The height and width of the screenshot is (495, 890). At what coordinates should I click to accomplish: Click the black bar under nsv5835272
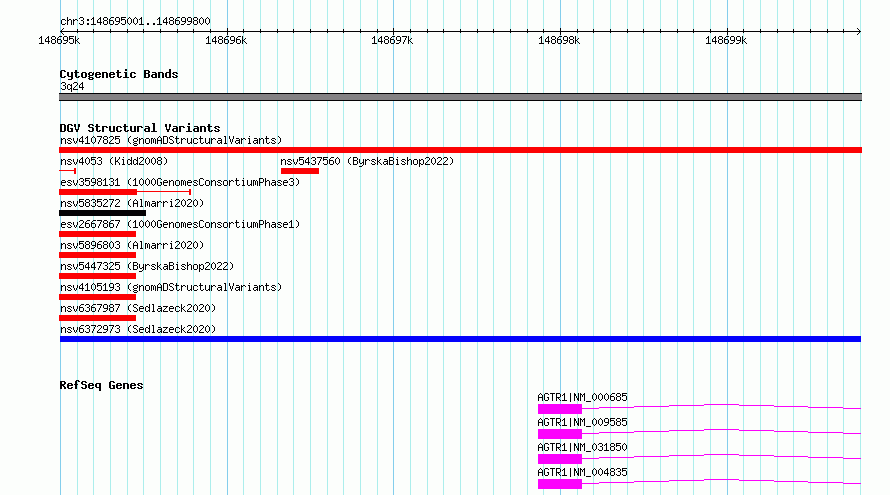(102, 213)
